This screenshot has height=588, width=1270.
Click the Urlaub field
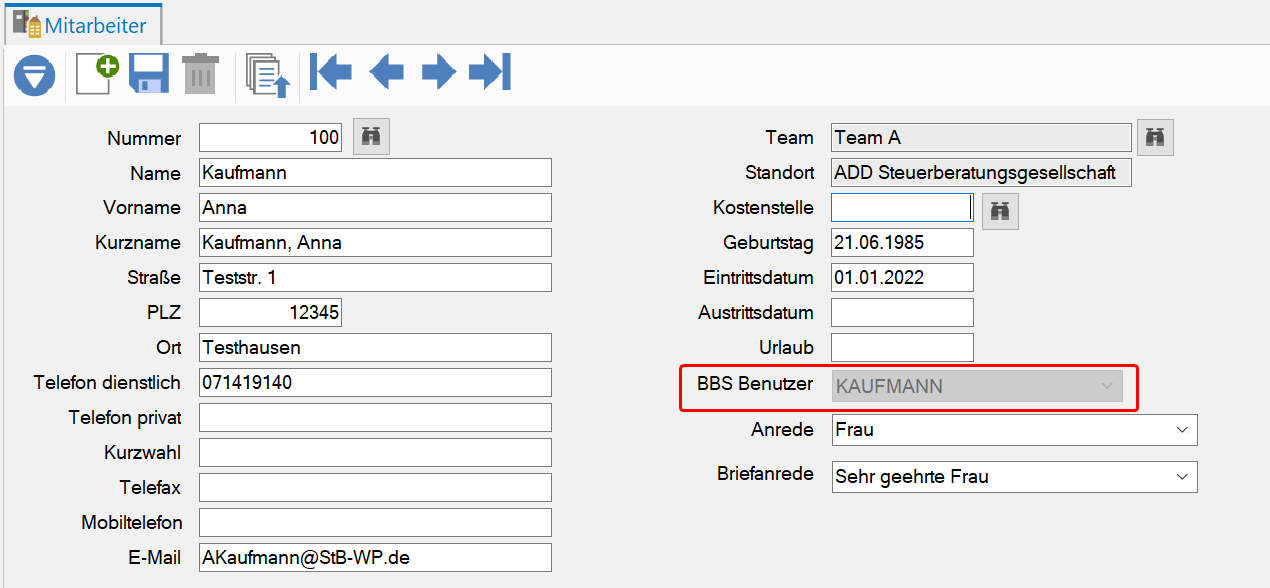[x=902, y=348]
